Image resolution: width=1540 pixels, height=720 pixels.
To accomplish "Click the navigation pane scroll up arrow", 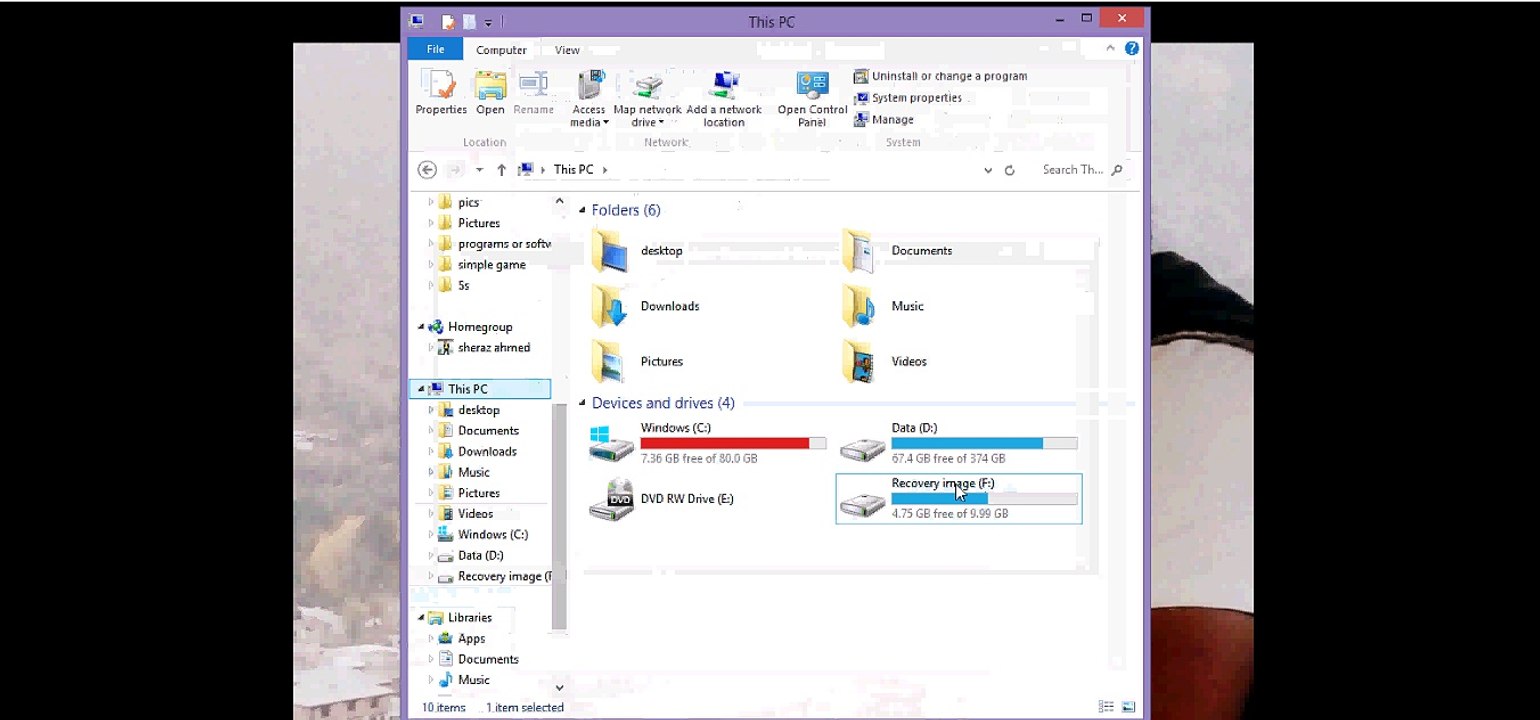I will [559, 201].
